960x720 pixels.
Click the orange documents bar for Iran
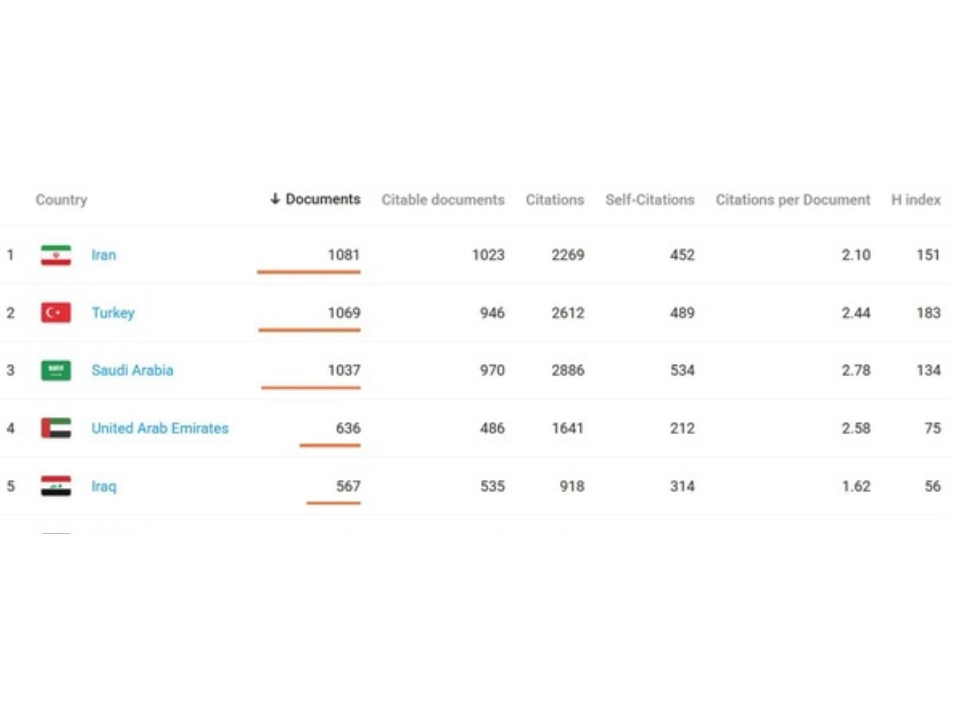(309, 272)
